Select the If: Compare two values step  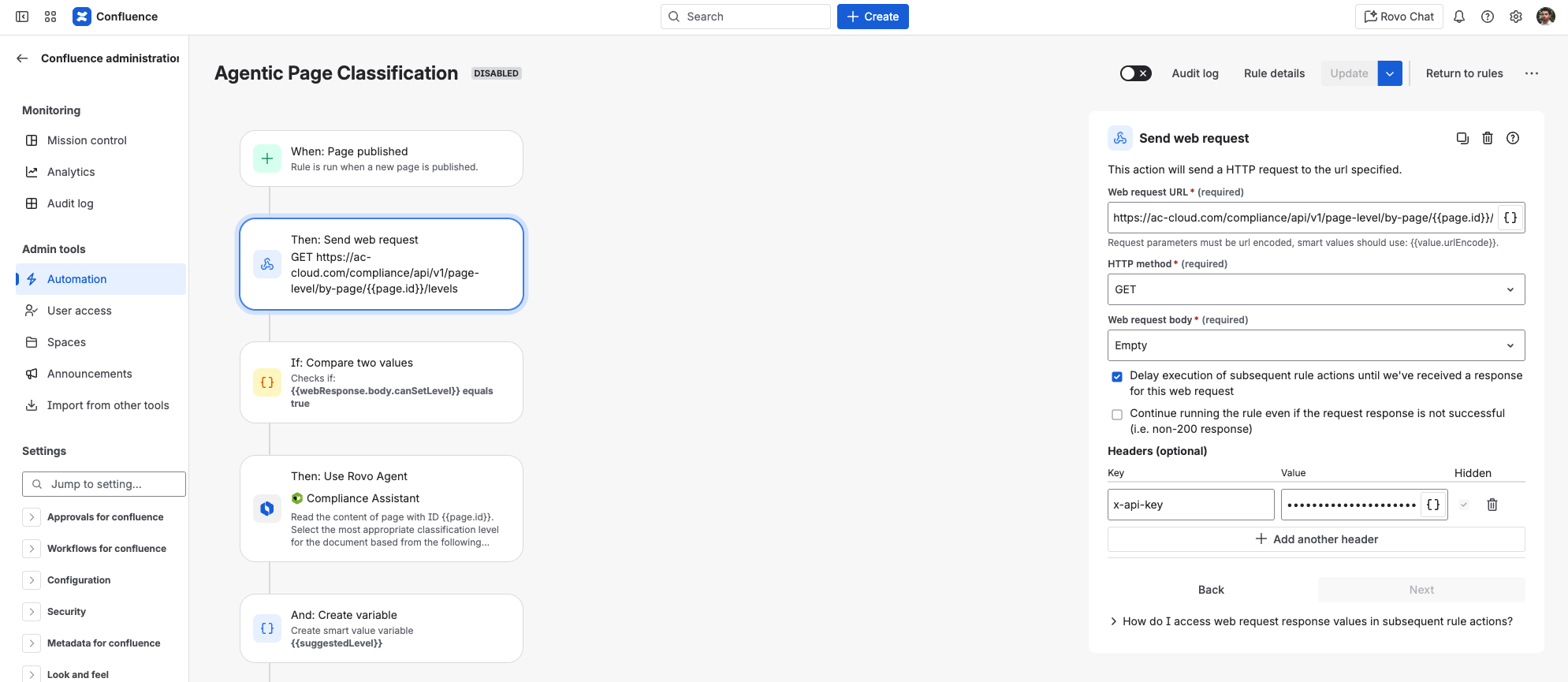382,382
